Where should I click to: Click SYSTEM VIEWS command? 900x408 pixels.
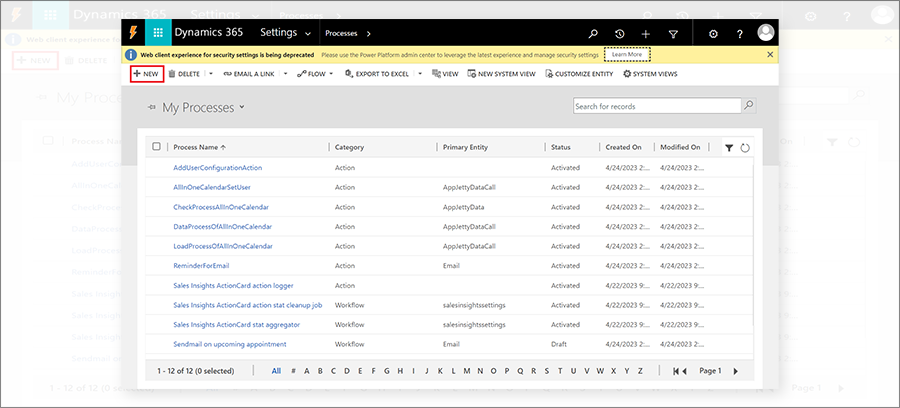point(650,74)
